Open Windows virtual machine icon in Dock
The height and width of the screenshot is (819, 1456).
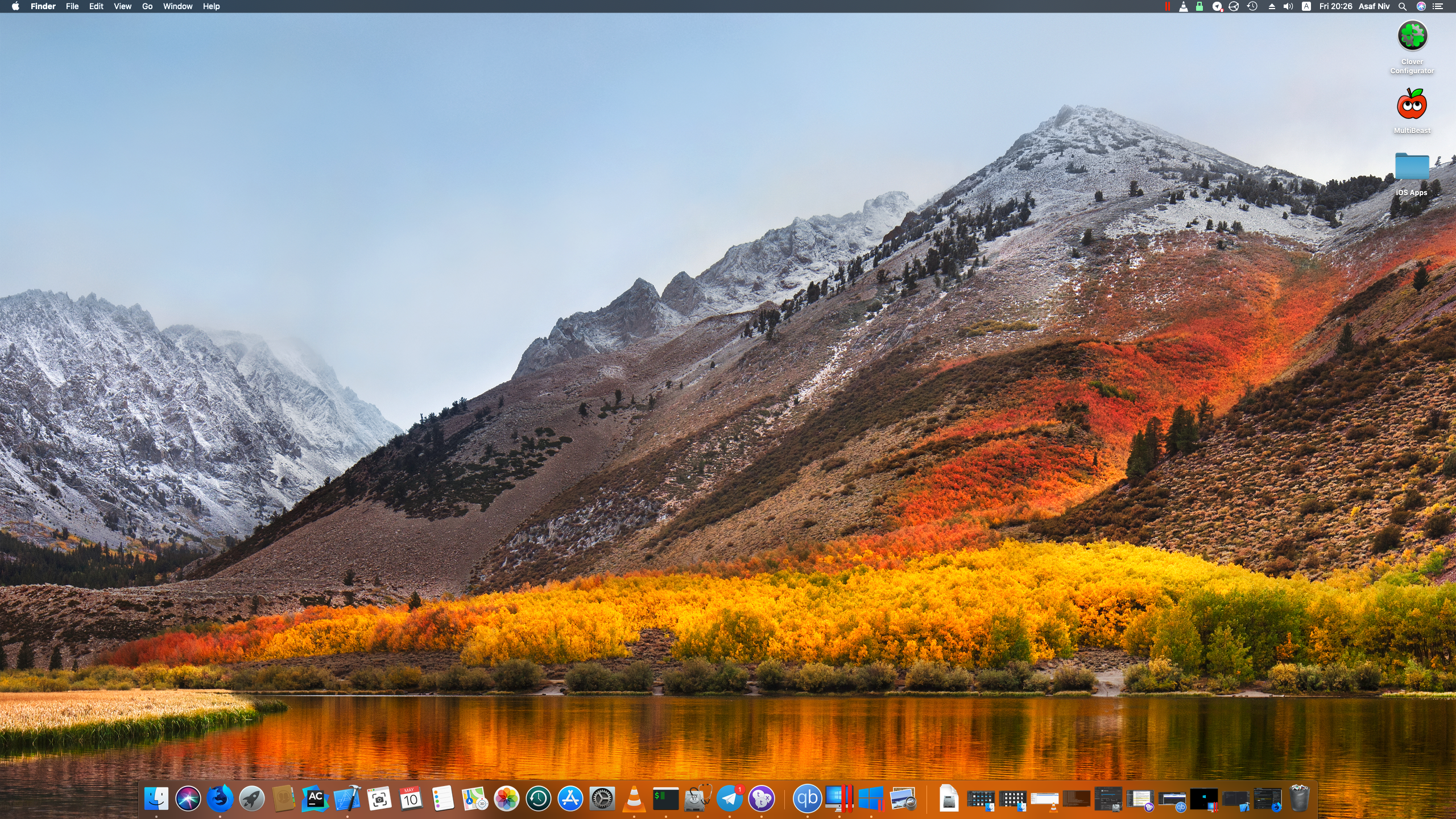[x=871, y=799]
